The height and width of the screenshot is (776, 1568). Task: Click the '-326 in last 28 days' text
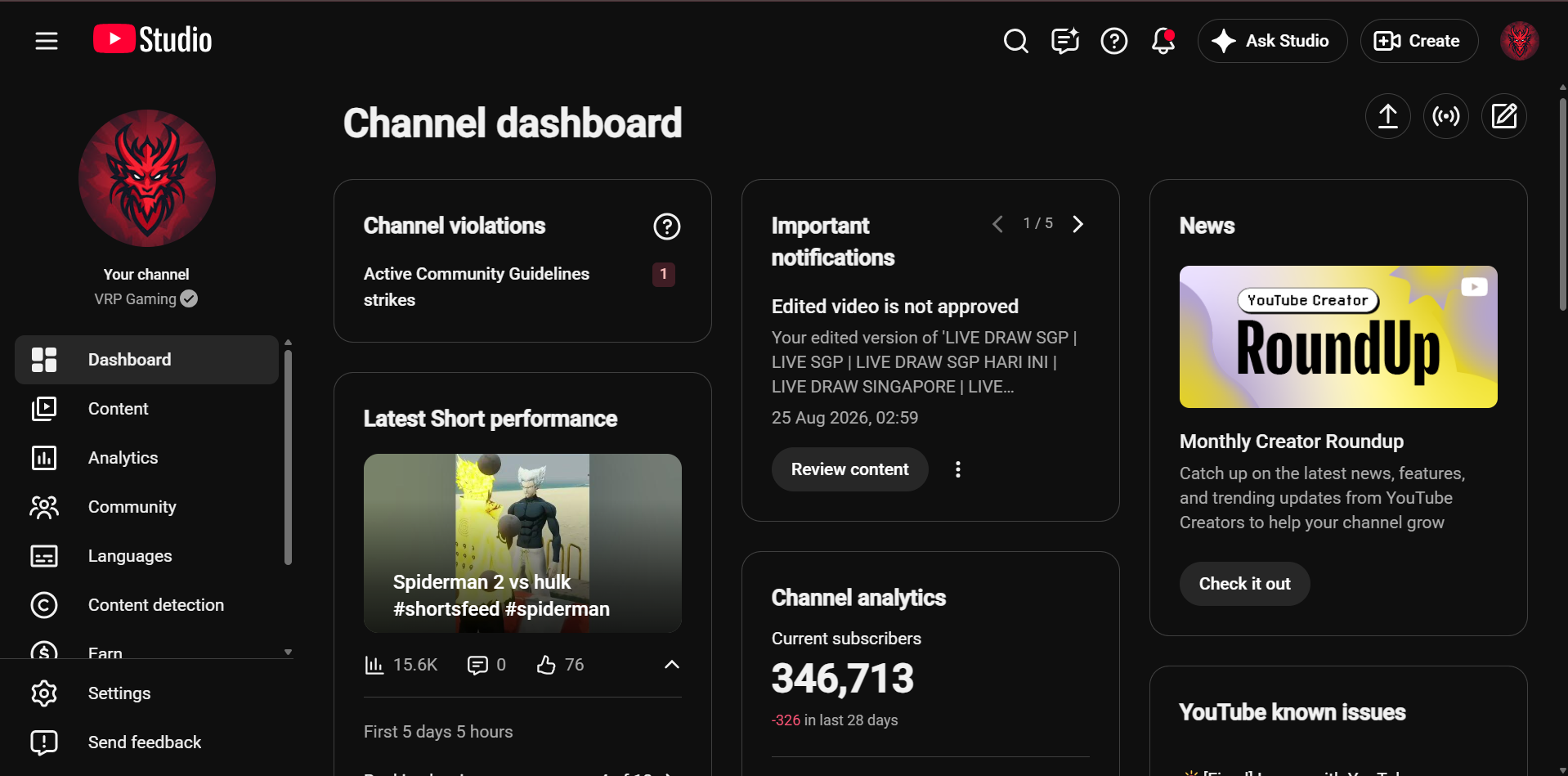pyautogui.click(x=835, y=720)
